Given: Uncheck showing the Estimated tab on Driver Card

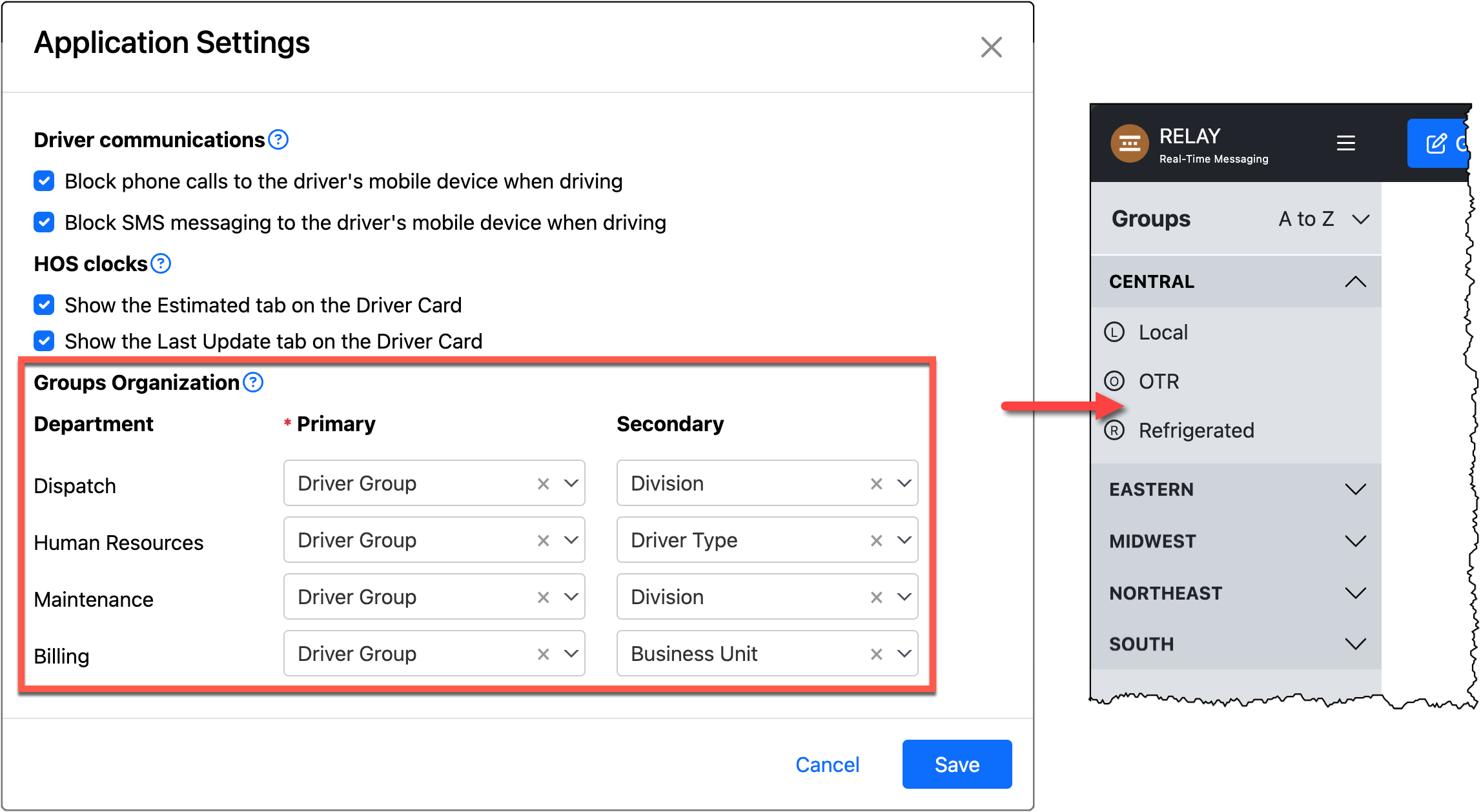Looking at the screenshot, I should (43, 305).
